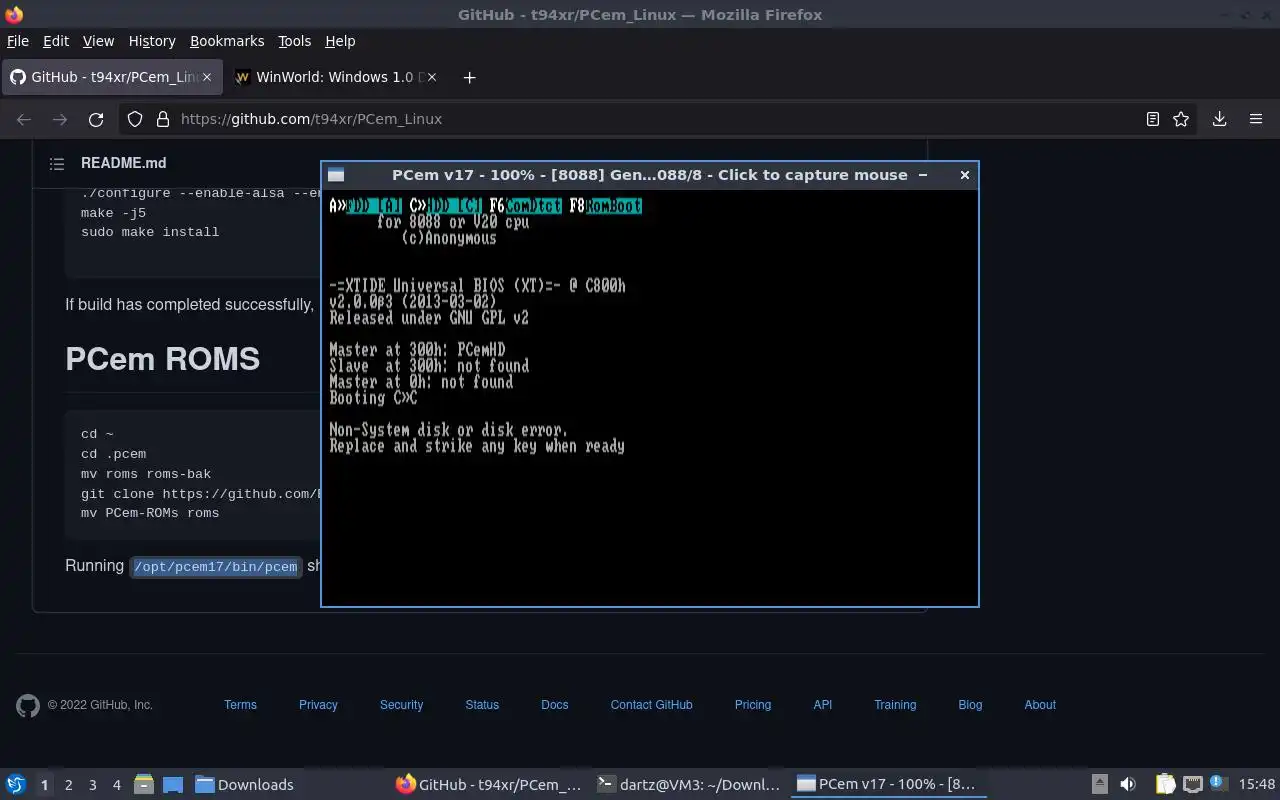Click the README.md file title
Screen dimensions: 1280x800
tap(124, 163)
